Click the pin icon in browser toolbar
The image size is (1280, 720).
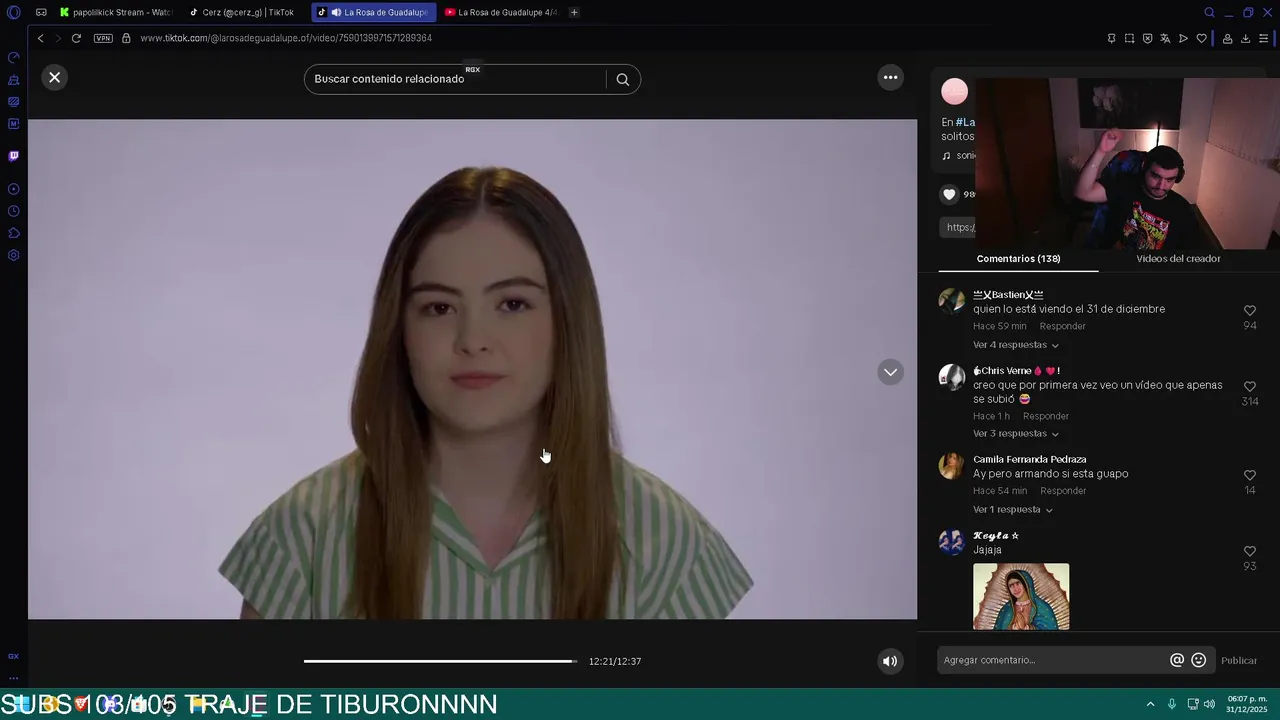pyautogui.click(x=1111, y=38)
